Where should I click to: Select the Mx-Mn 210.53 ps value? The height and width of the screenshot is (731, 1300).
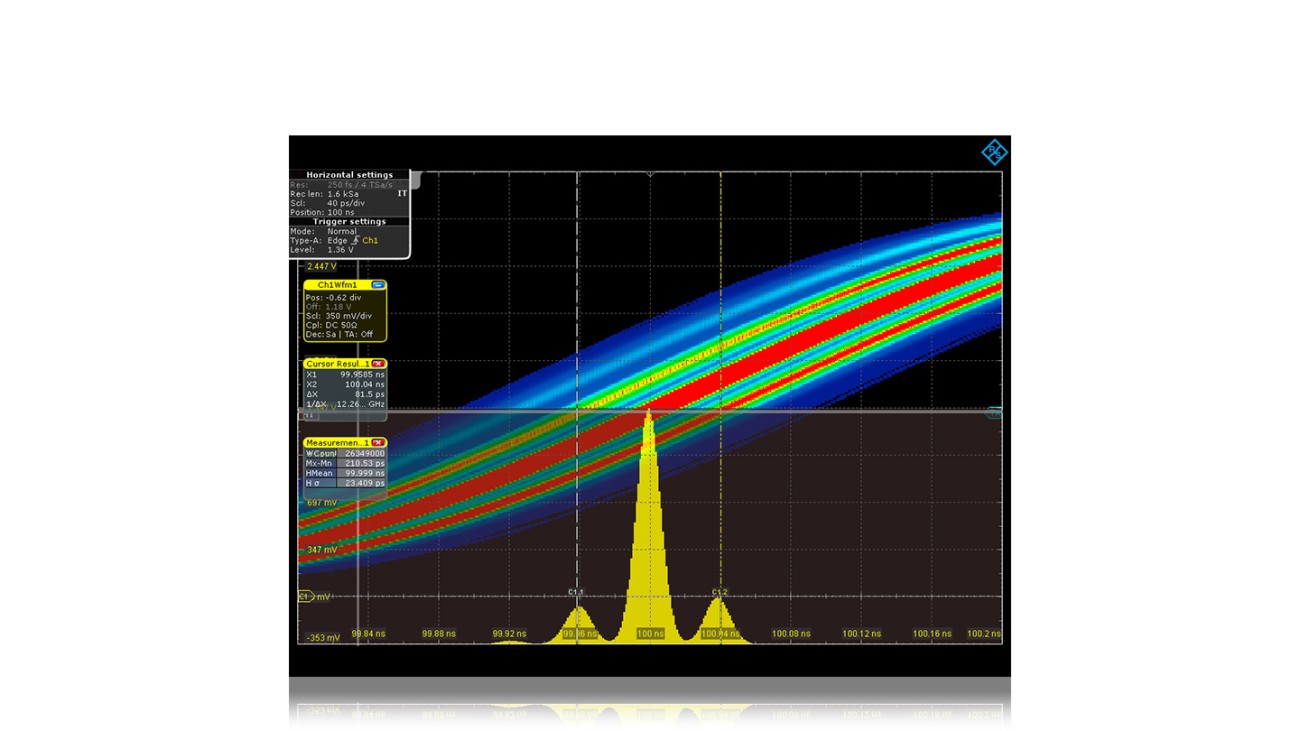point(364,463)
